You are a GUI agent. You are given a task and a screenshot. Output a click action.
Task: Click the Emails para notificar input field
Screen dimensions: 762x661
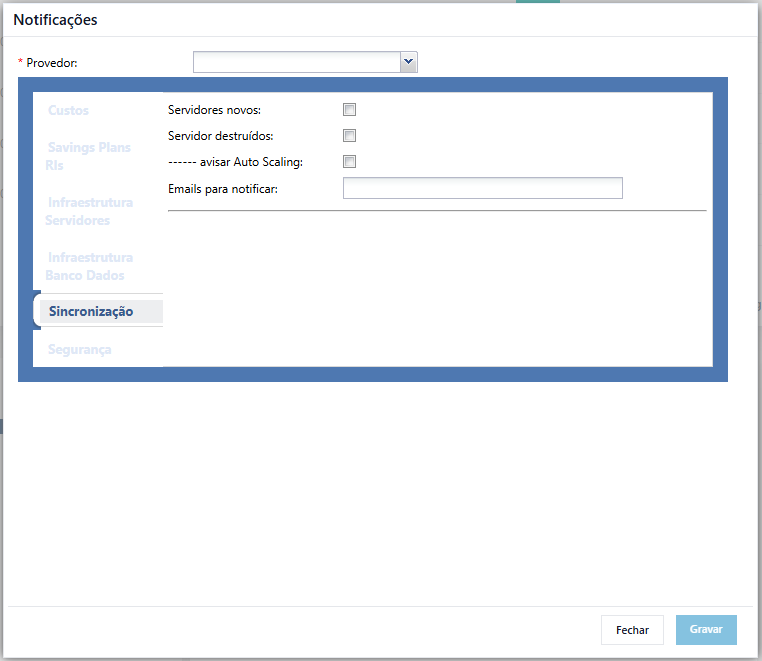coord(483,188)
